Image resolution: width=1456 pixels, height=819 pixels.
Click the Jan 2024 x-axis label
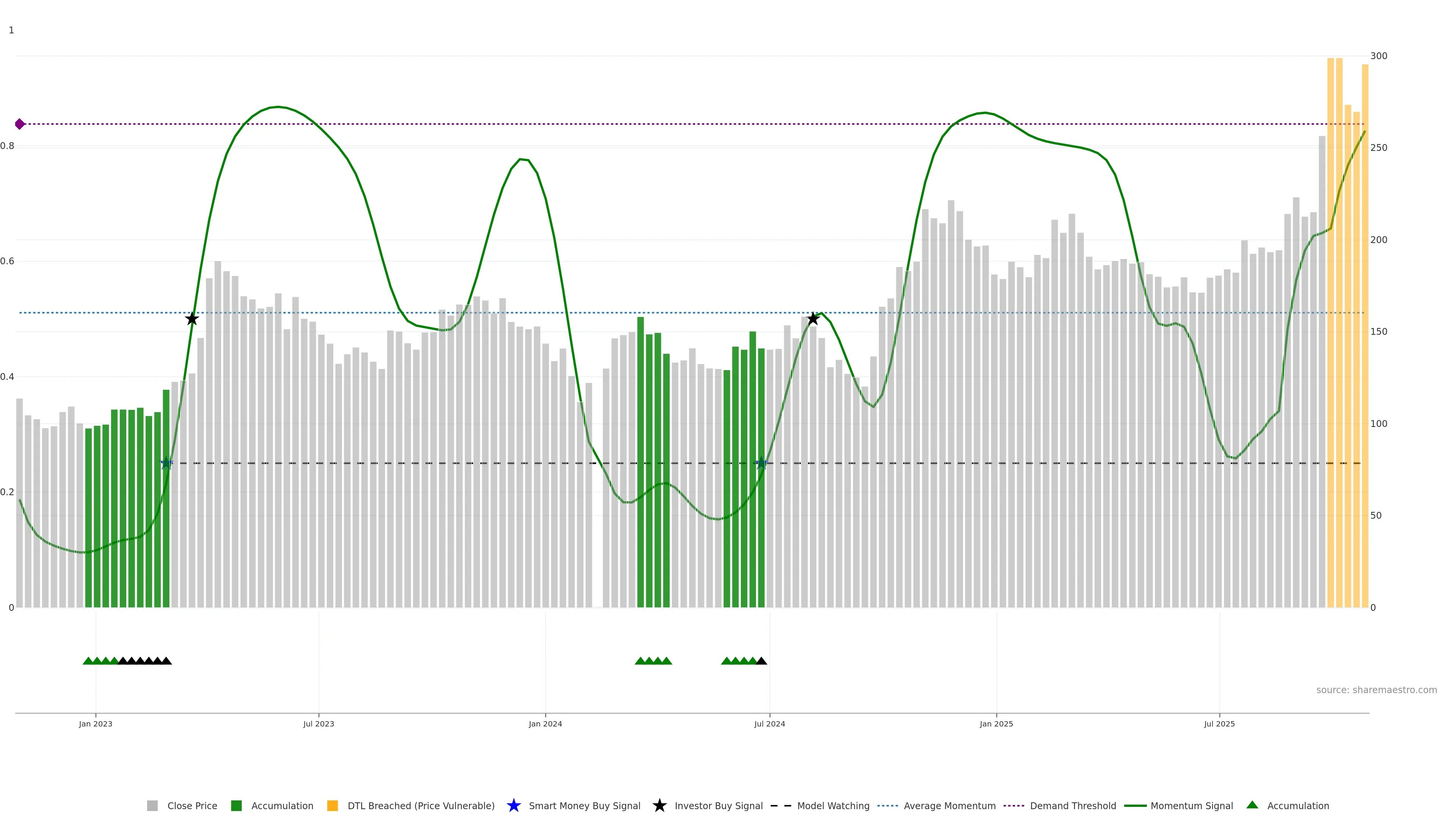[x=545, y=723]
